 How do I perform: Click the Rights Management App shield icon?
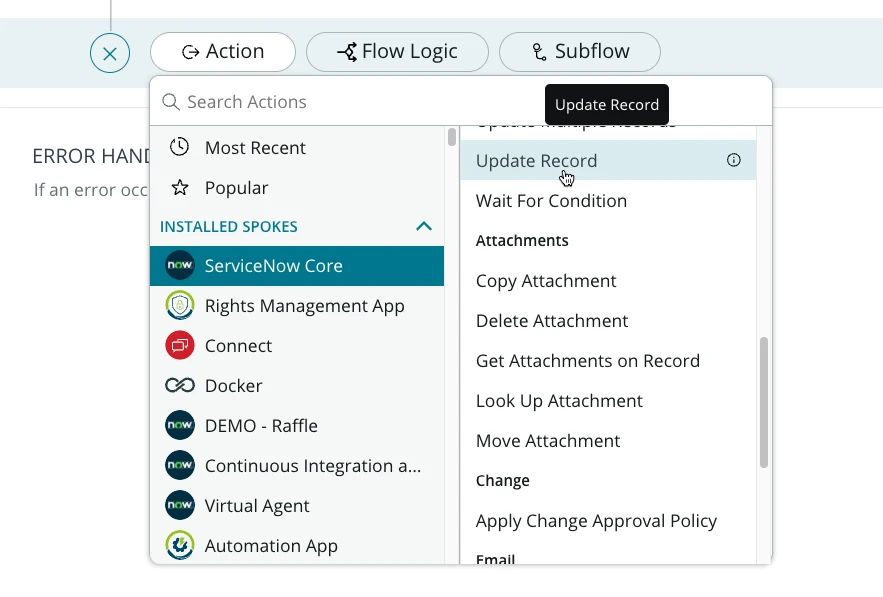click(180, 306)
